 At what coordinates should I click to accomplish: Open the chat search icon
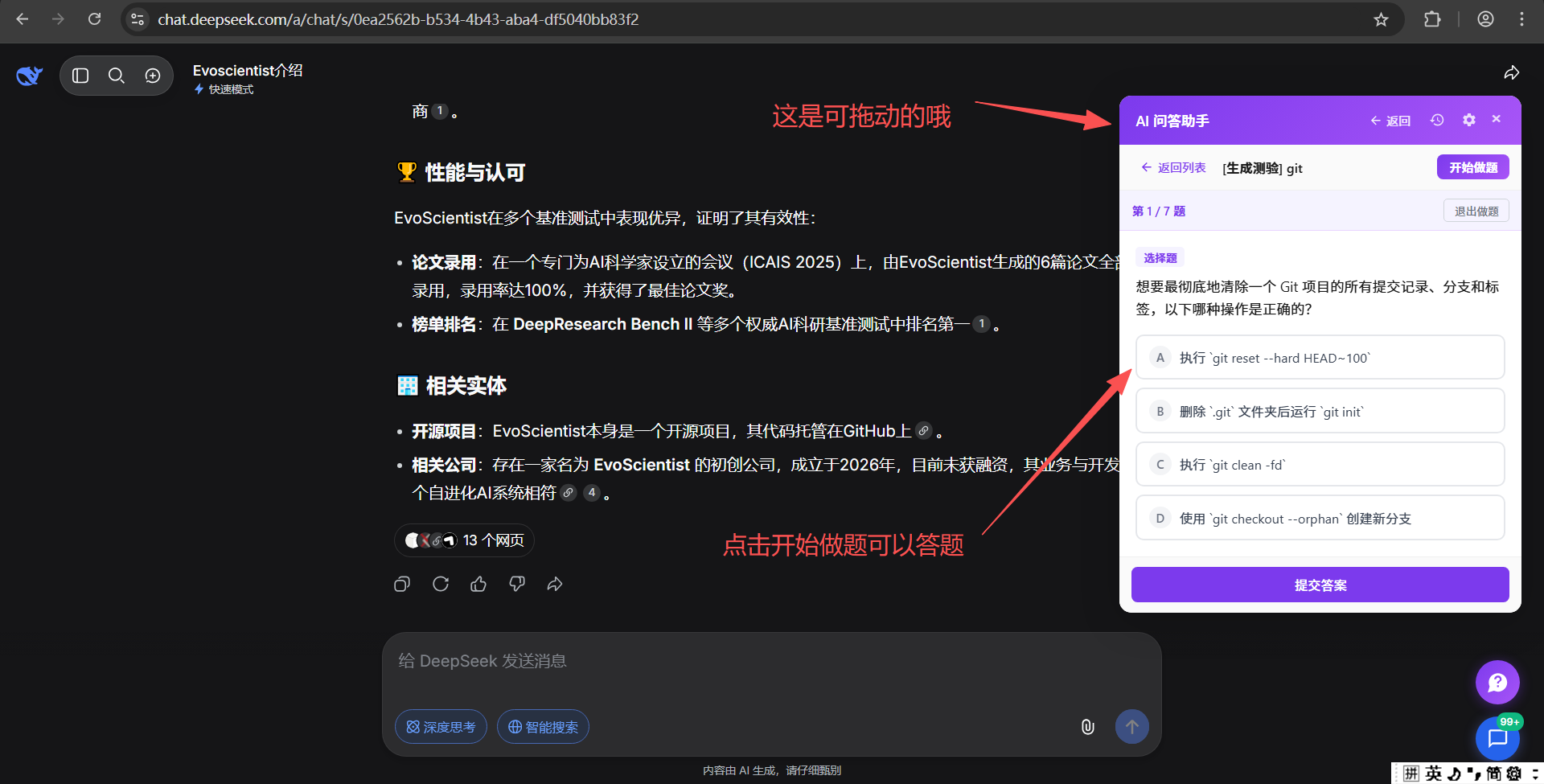117,76
